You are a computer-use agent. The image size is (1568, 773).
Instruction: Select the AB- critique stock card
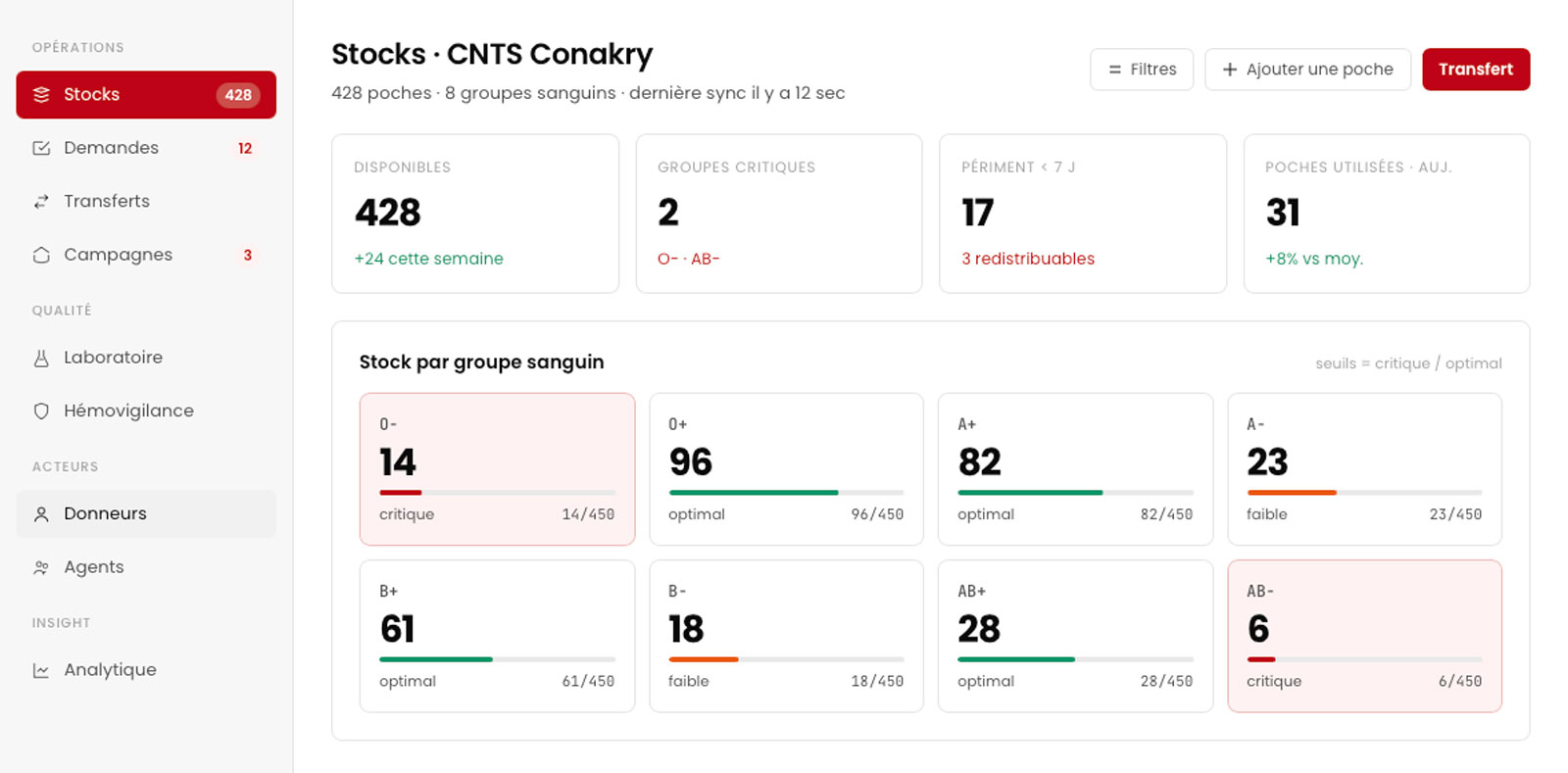point(1364,636)
